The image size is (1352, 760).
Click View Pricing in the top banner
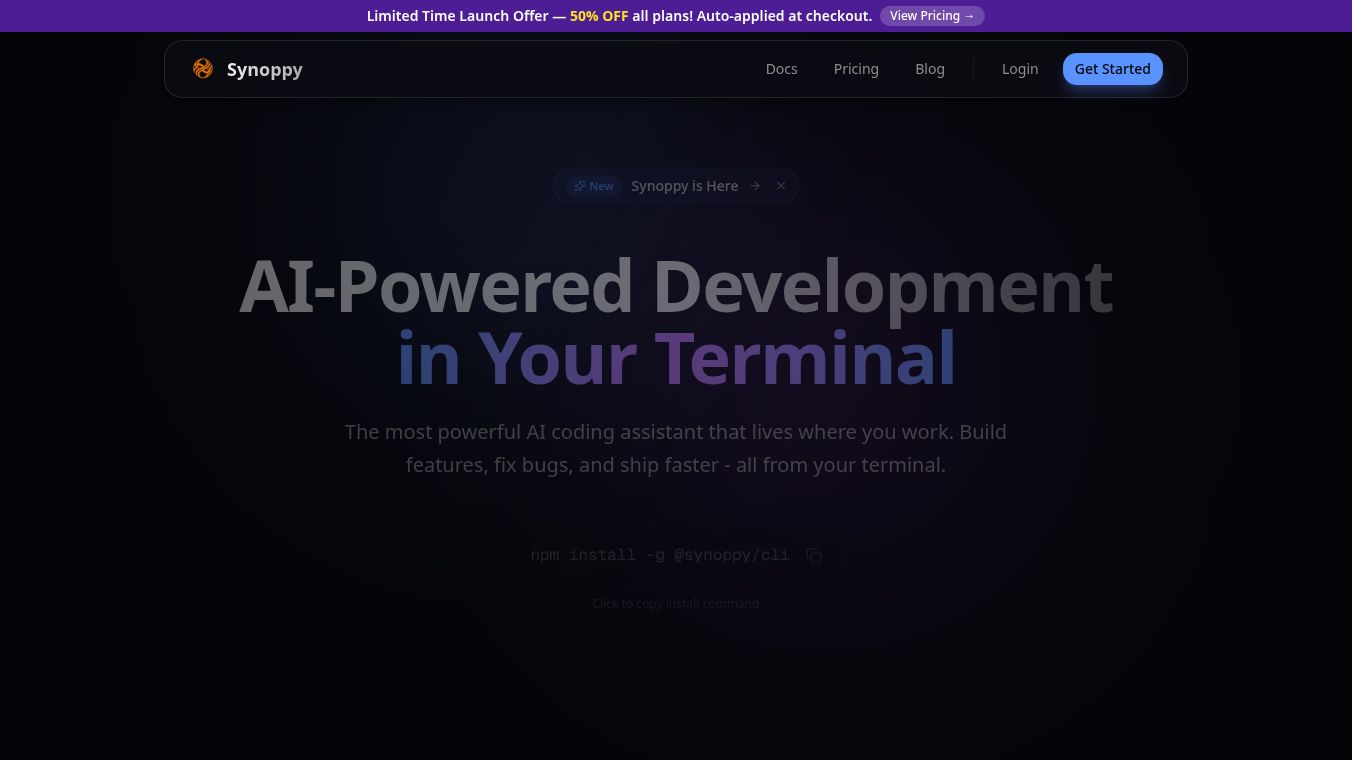[932, 16]
